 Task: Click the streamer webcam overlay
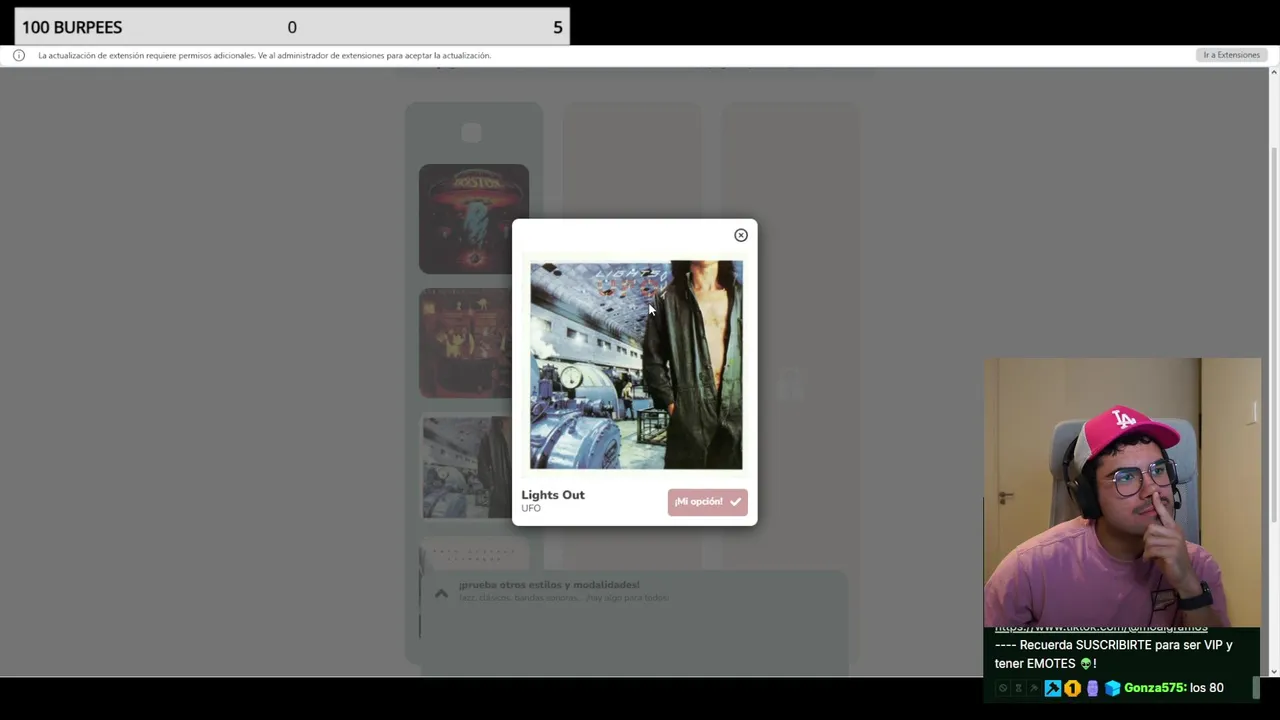(x=1122, y=492)
